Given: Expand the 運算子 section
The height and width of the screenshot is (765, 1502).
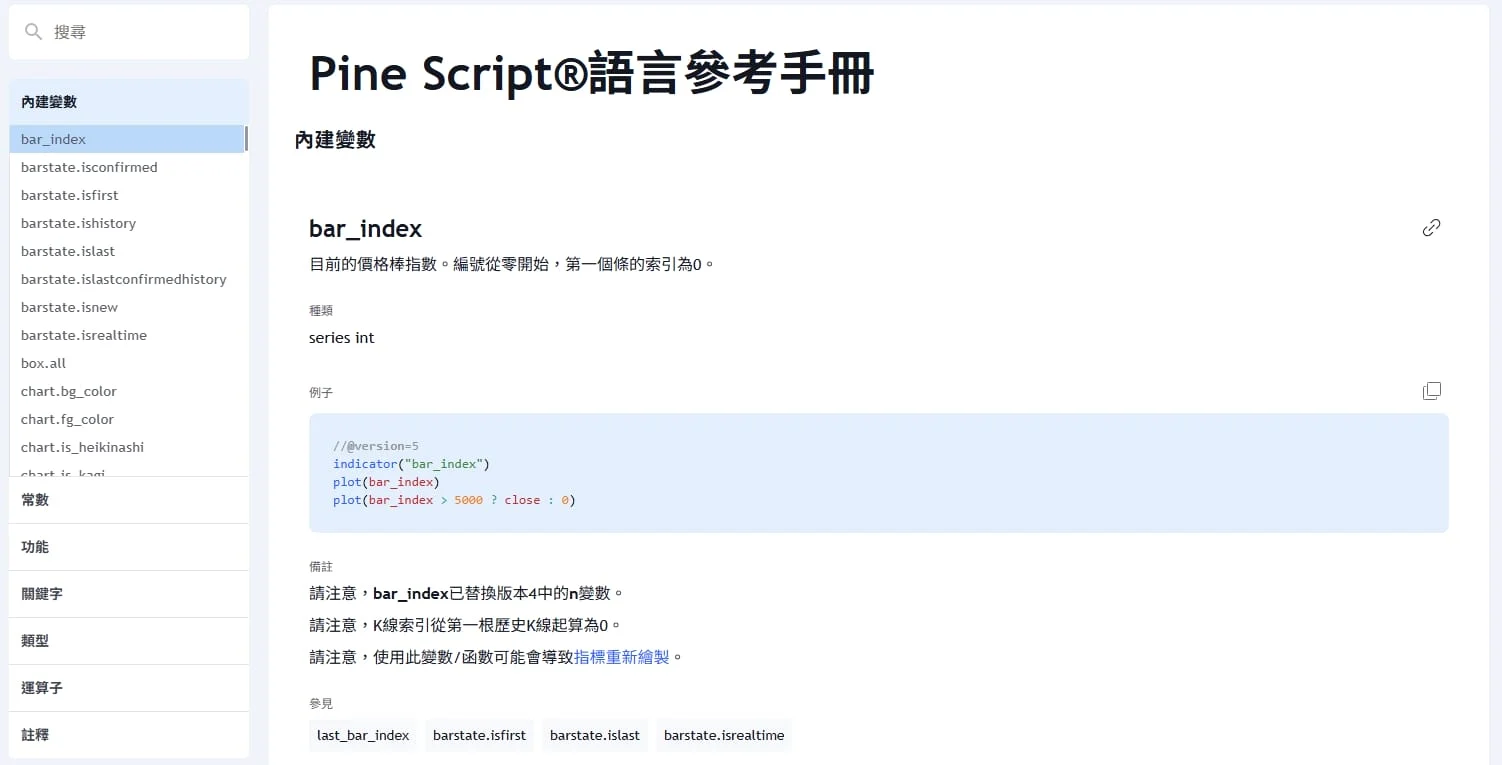Looking at the screenshot, I should tap(129, 688).
